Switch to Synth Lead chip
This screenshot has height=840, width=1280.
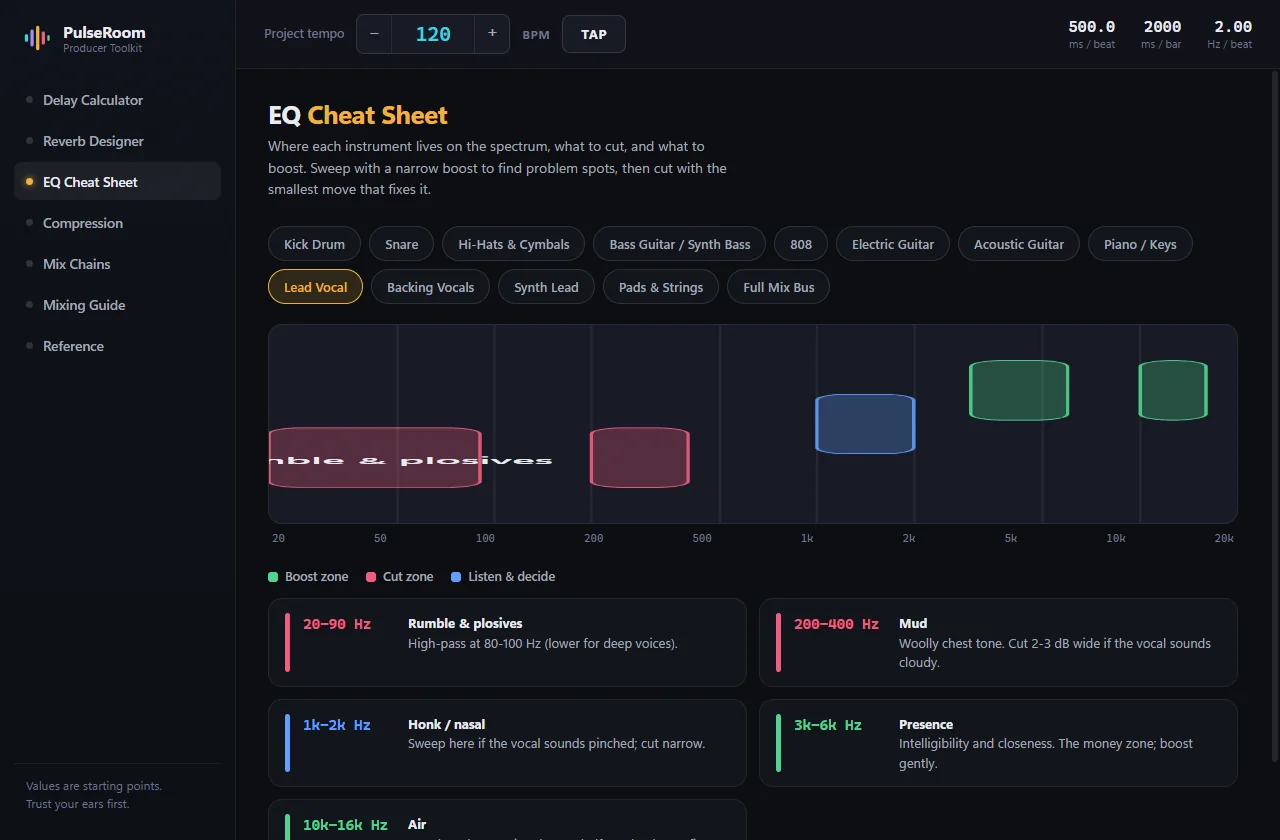tap(546, 287)
